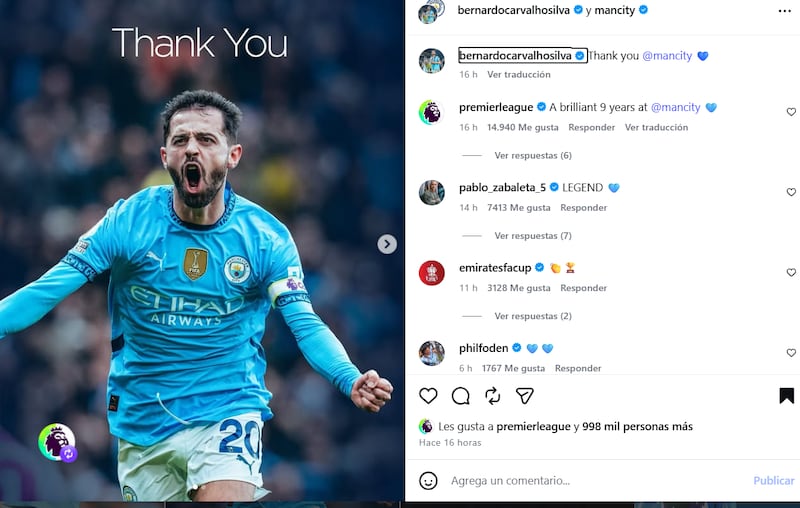The image size is (800, 508).
Task: Open premierleague avatar on the photo
Action: pos(57,442)
